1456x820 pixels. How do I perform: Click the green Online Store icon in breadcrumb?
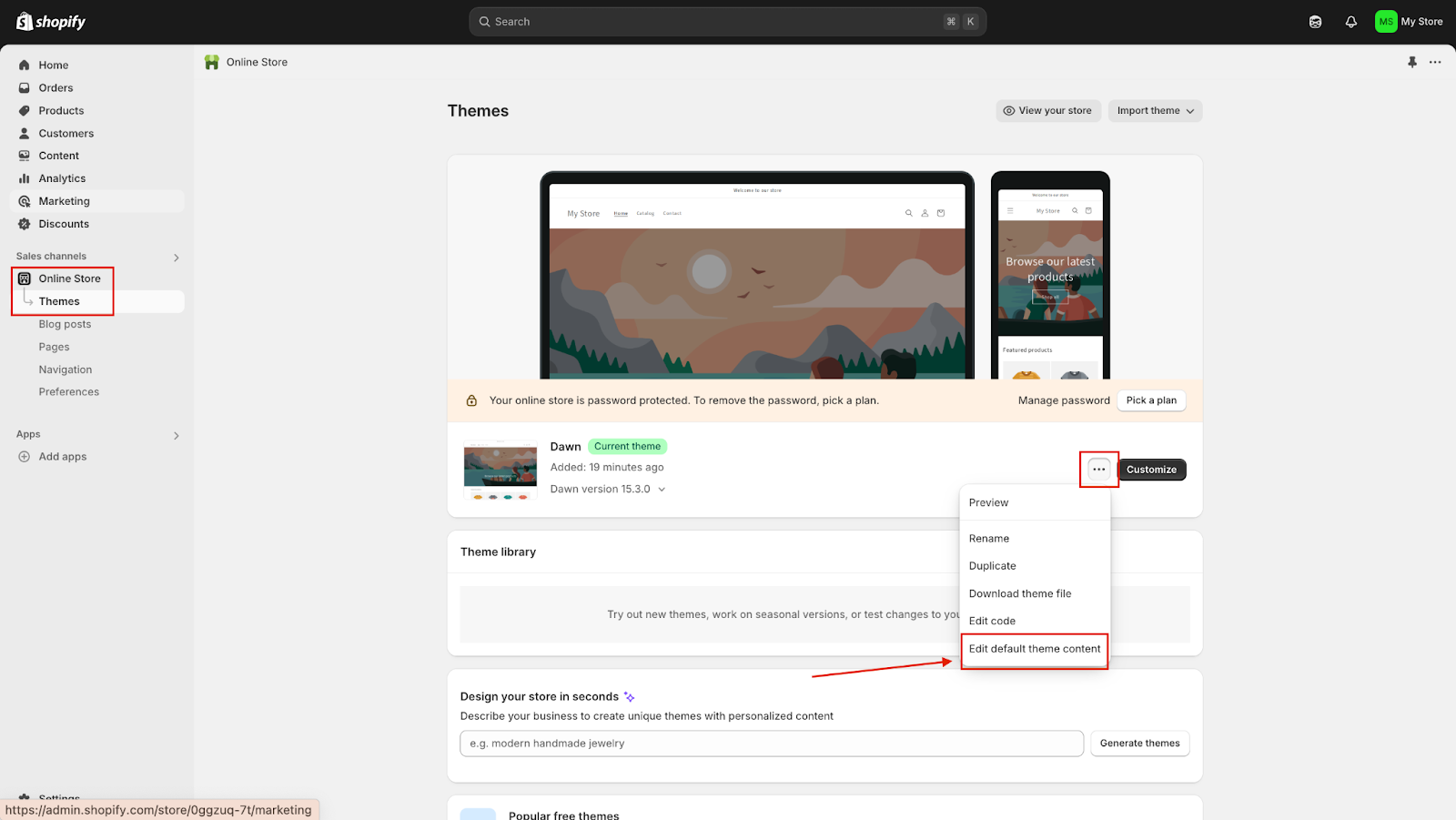[x=212, y=62]
